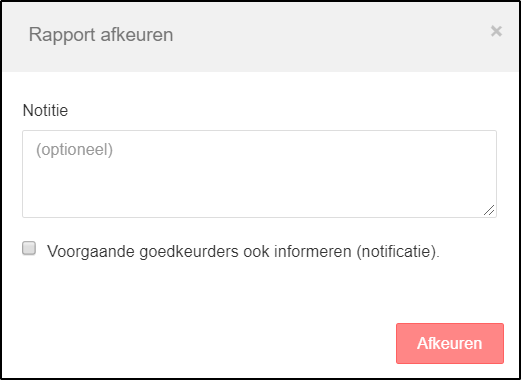Select the optional note input box

(259, 174)
